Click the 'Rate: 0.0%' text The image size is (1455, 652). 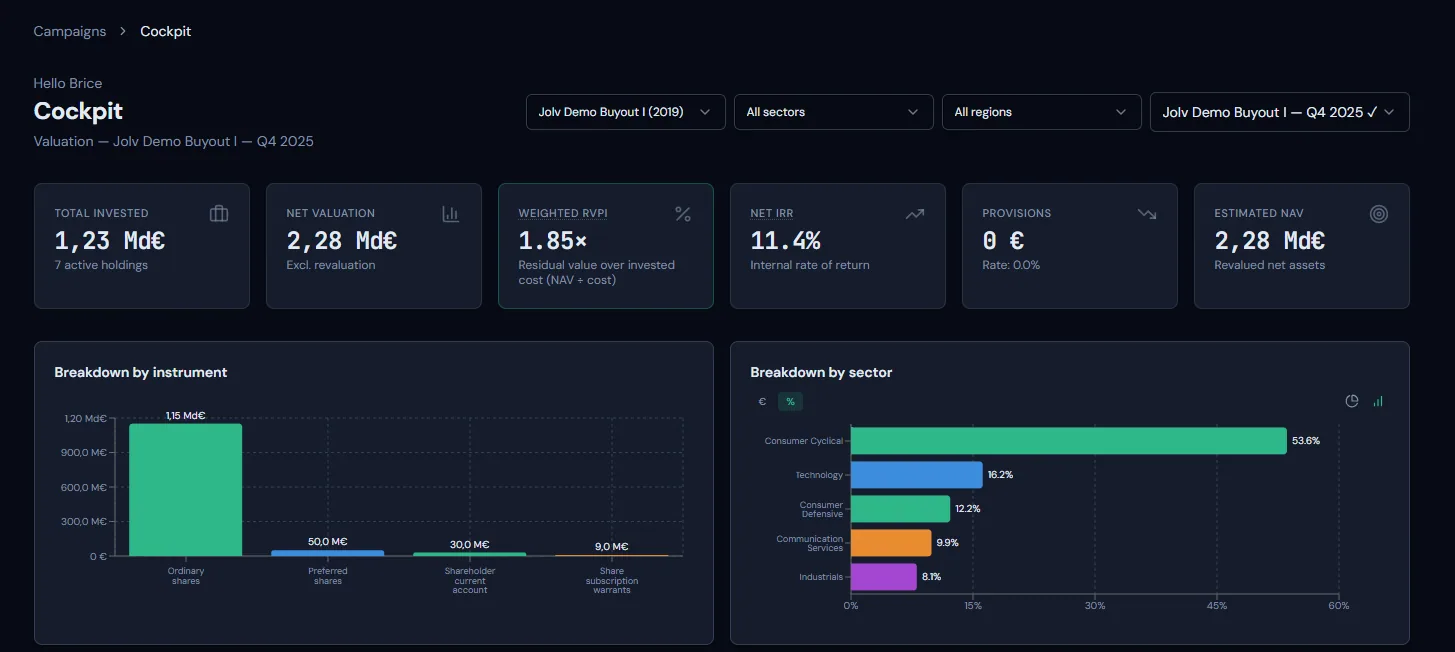(x=1011, y=265)
